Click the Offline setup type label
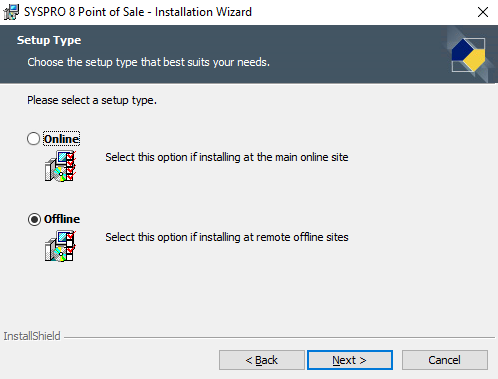 (62, 219)
